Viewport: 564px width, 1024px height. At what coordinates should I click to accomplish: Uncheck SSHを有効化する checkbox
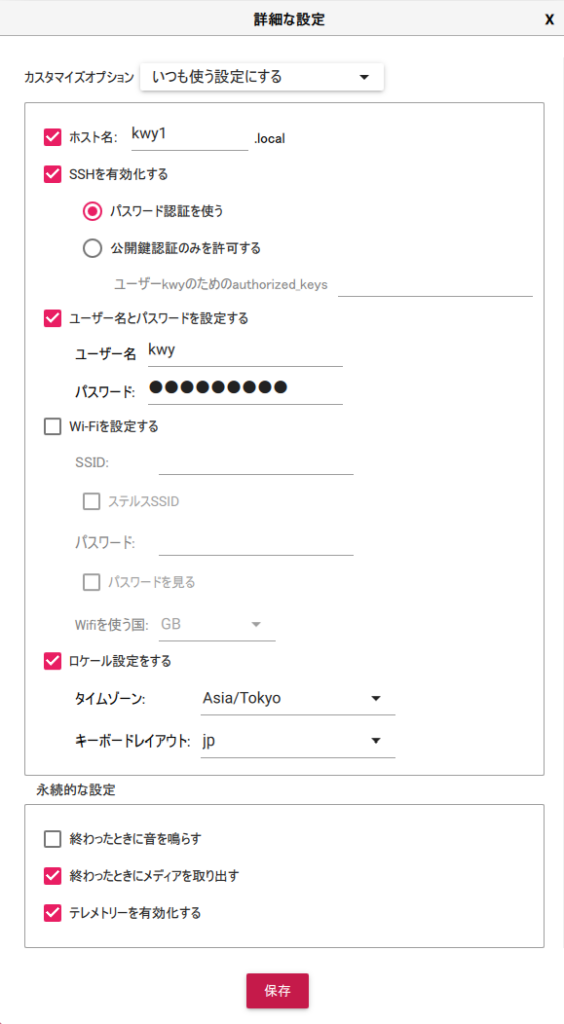pyautogui.click(x=52, y=174)
